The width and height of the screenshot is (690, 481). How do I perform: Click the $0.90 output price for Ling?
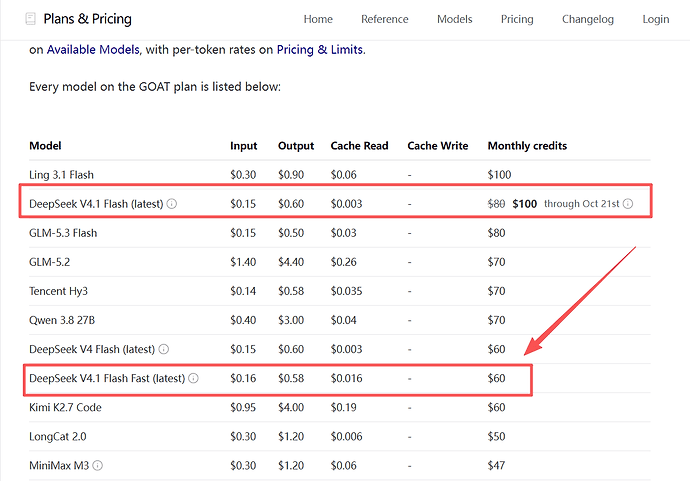pyautogui.click(x=291, y=175)
